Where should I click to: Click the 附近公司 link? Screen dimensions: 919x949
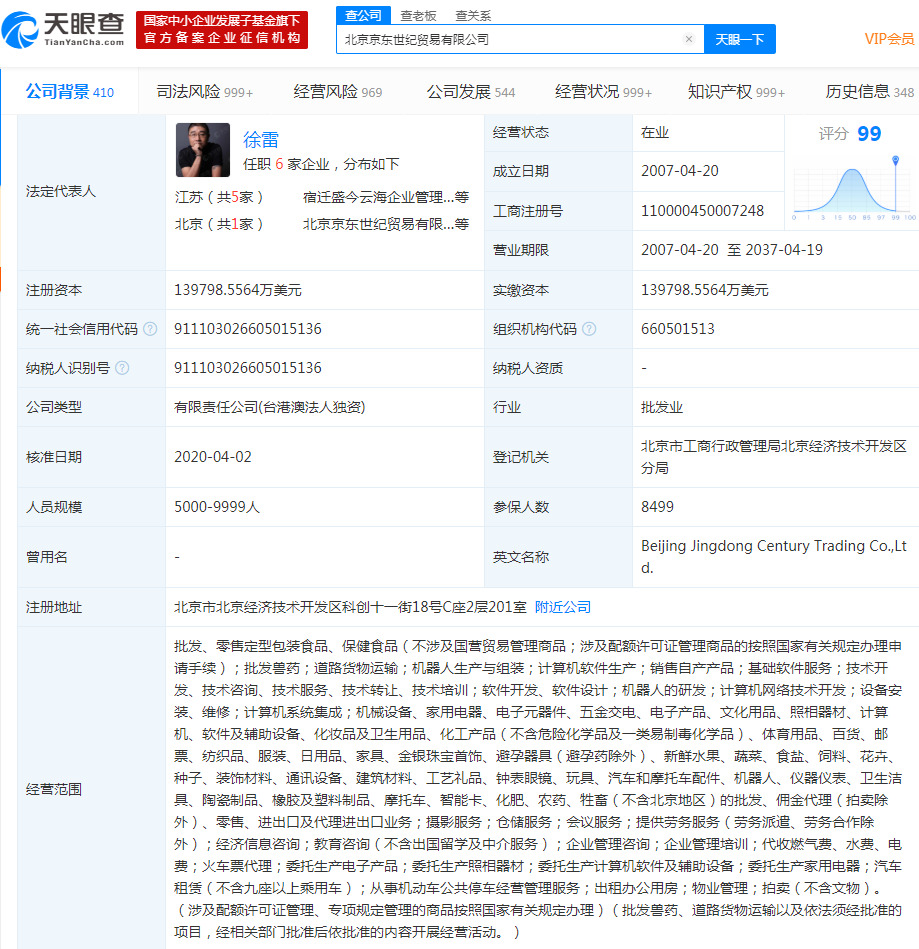point(563,607)
